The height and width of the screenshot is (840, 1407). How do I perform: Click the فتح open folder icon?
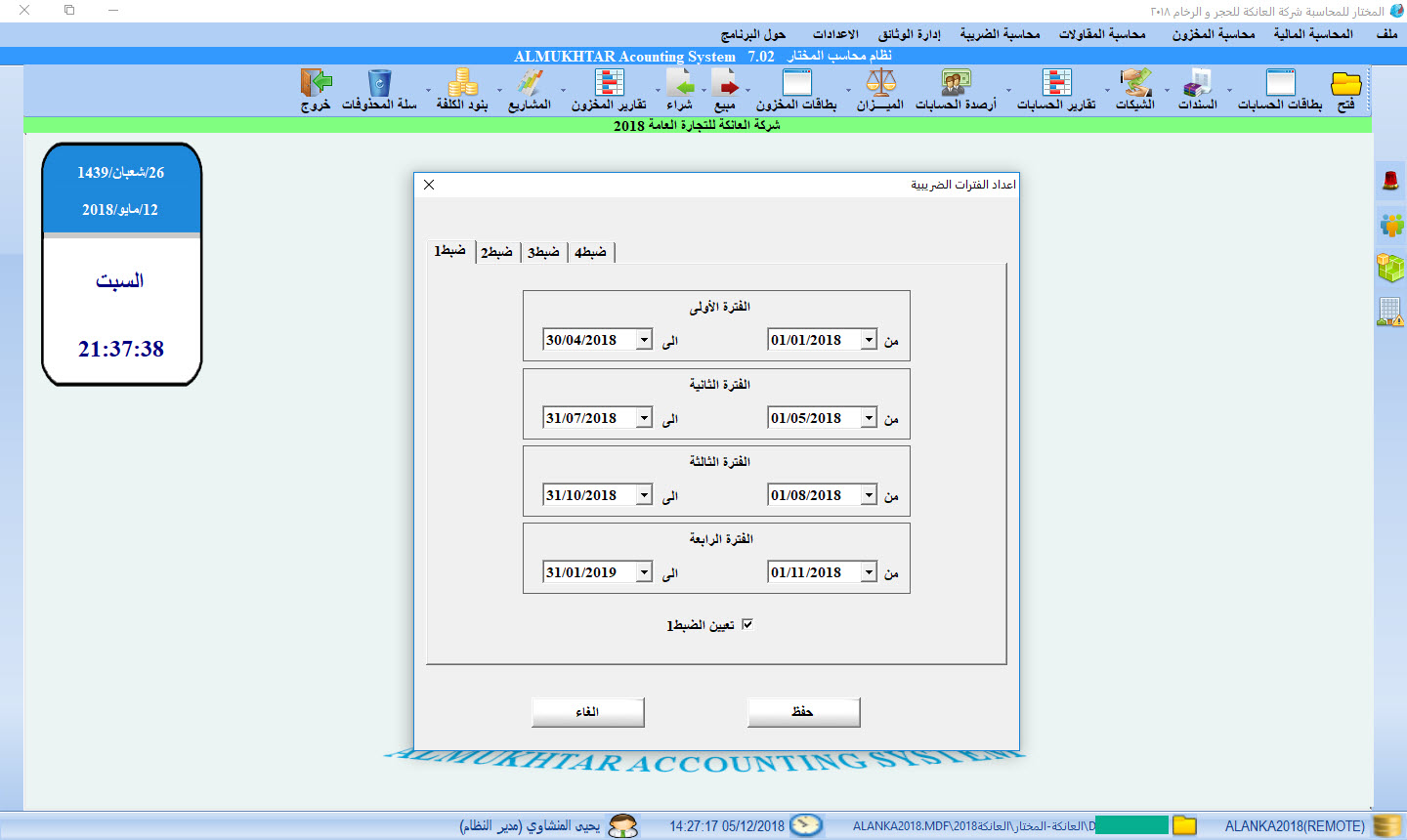pyautogui.click(x=1345, y=83)
